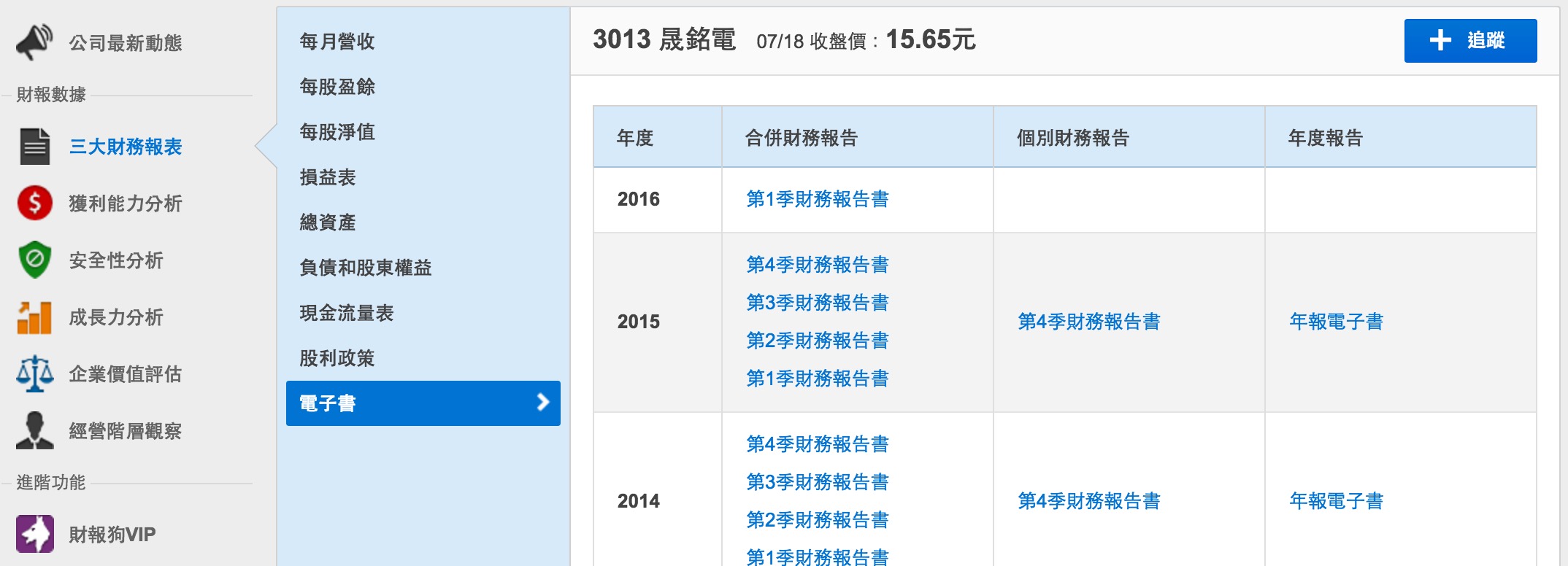This screenshot has height=566, width=1568.
Task: Click the 進階功能 section label
Action: coord(51,482)
